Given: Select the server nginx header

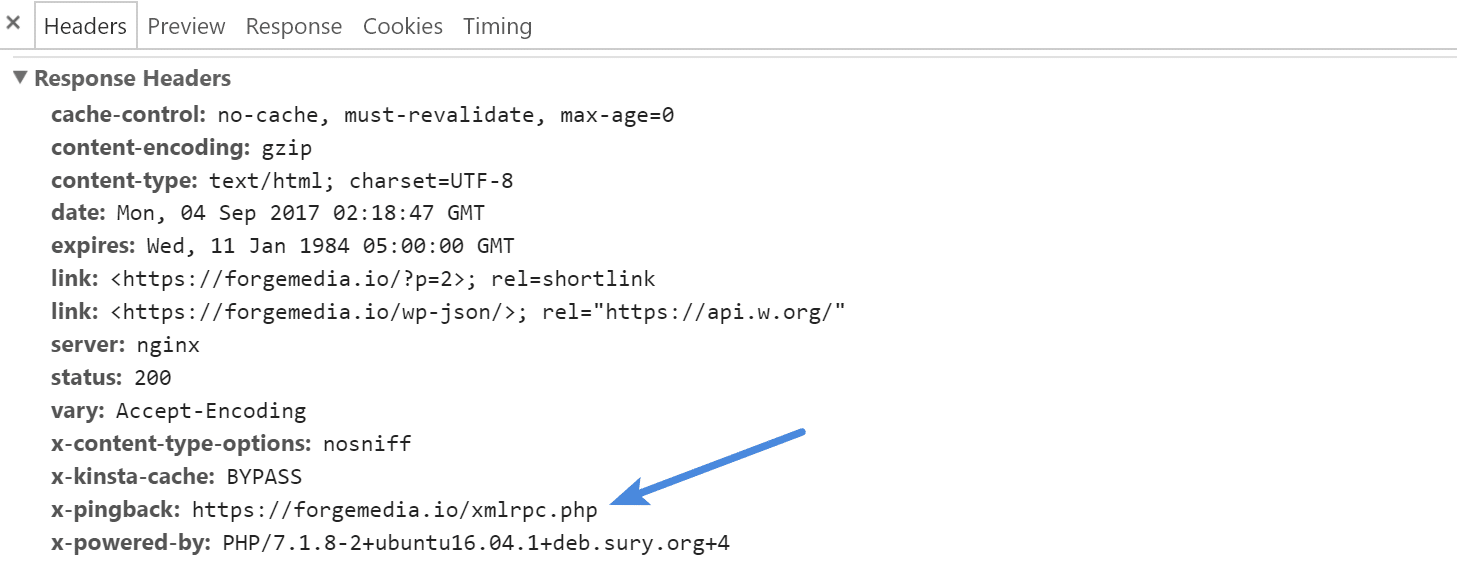Looking at the screenshot, I should coord(125,345).
